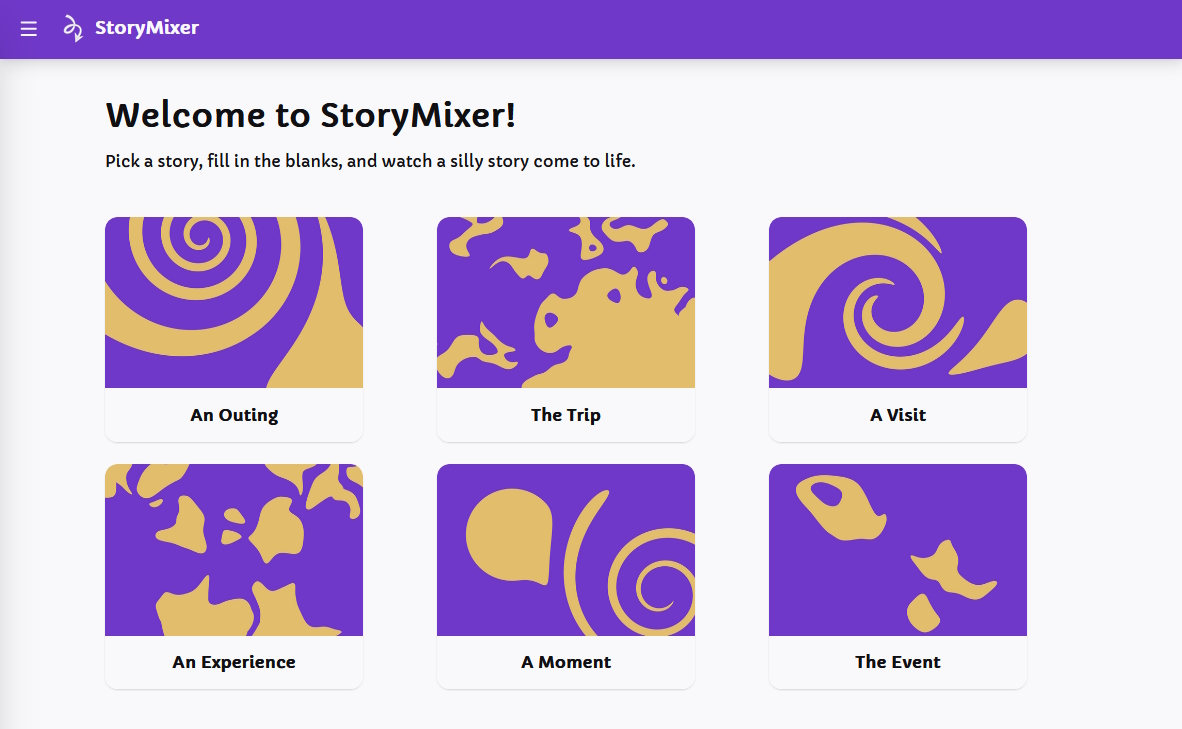Select the 'The Trip' story card
Image resolution: width=1182 pixels, height=729 pixels.
(x=565, y=328)
